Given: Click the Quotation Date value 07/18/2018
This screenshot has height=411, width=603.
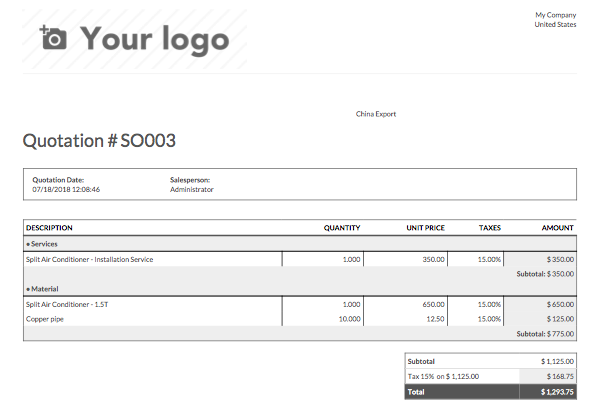Looking at the screenshot, I should coord(66,190).
